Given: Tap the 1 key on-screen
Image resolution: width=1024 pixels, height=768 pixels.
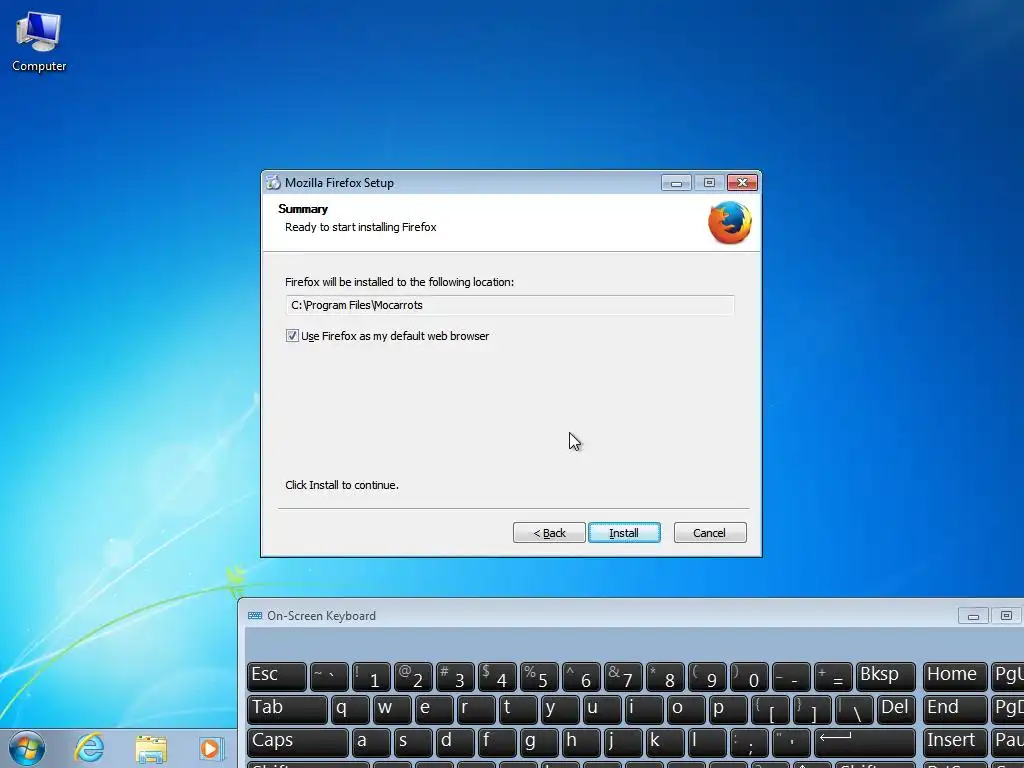Looking at the screenshot, I should [372, 677].
